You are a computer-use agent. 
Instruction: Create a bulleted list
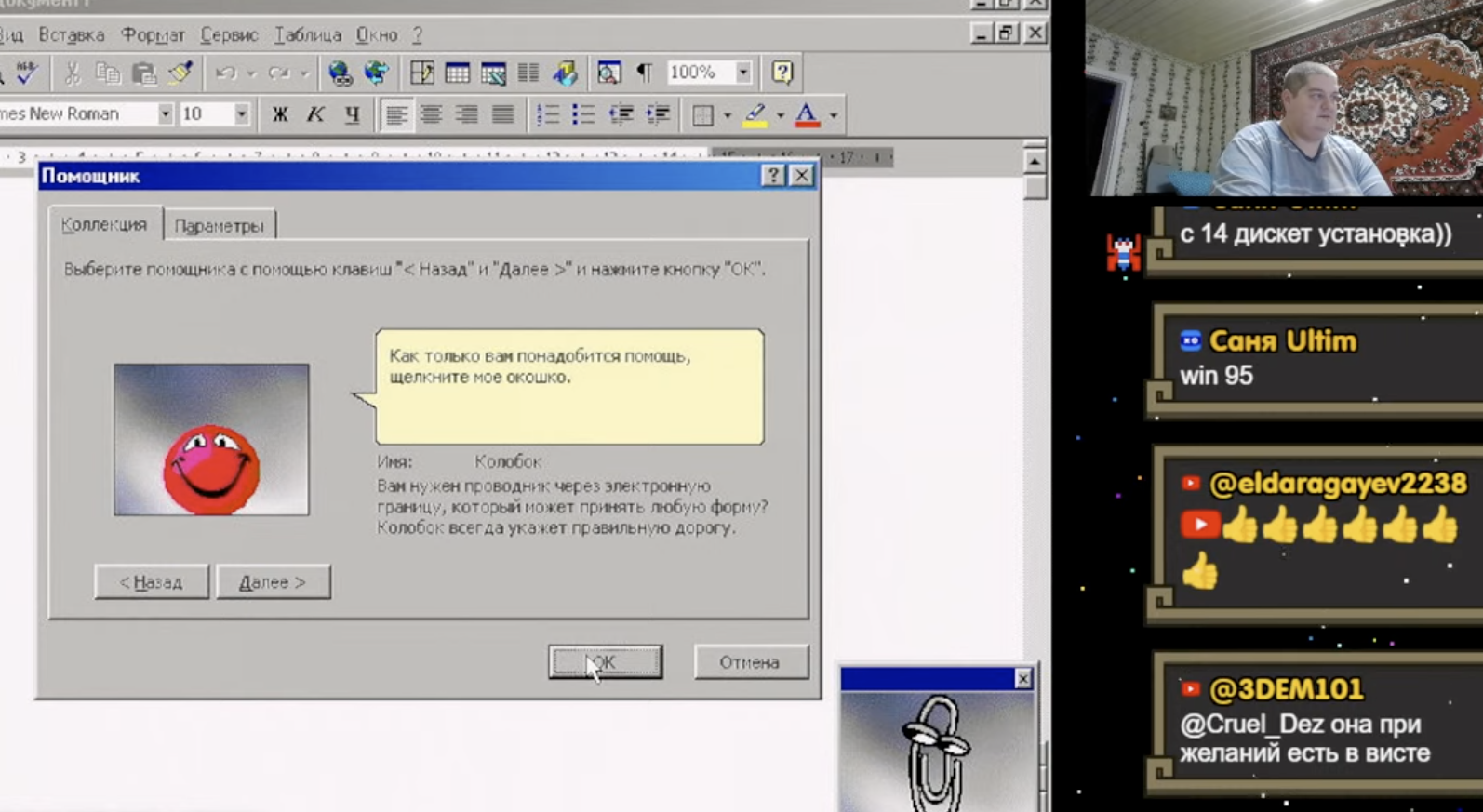coord(583,114)
